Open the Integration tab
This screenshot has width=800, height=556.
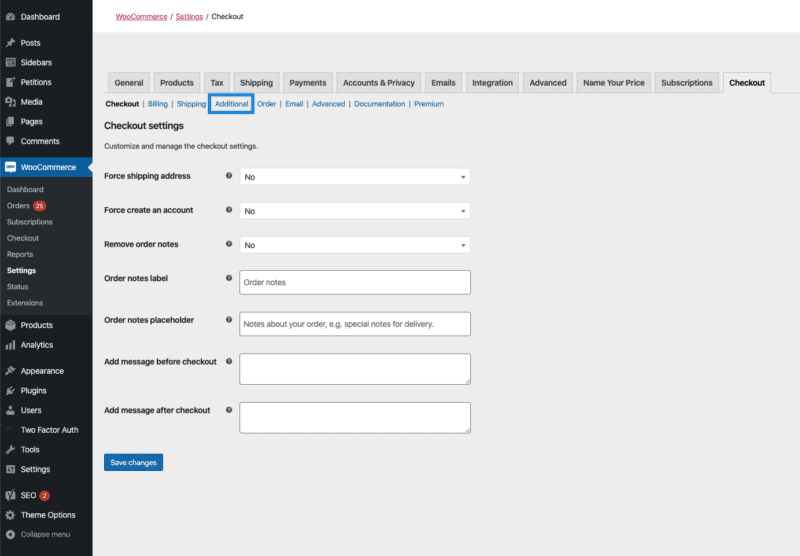492,83
